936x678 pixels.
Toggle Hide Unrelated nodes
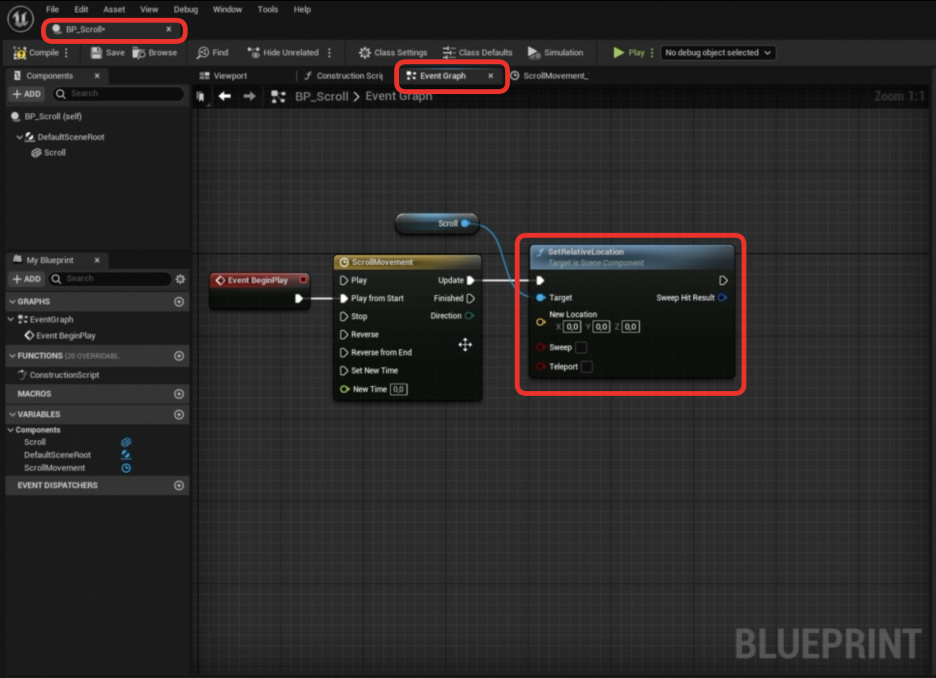(x=283, y=53)
